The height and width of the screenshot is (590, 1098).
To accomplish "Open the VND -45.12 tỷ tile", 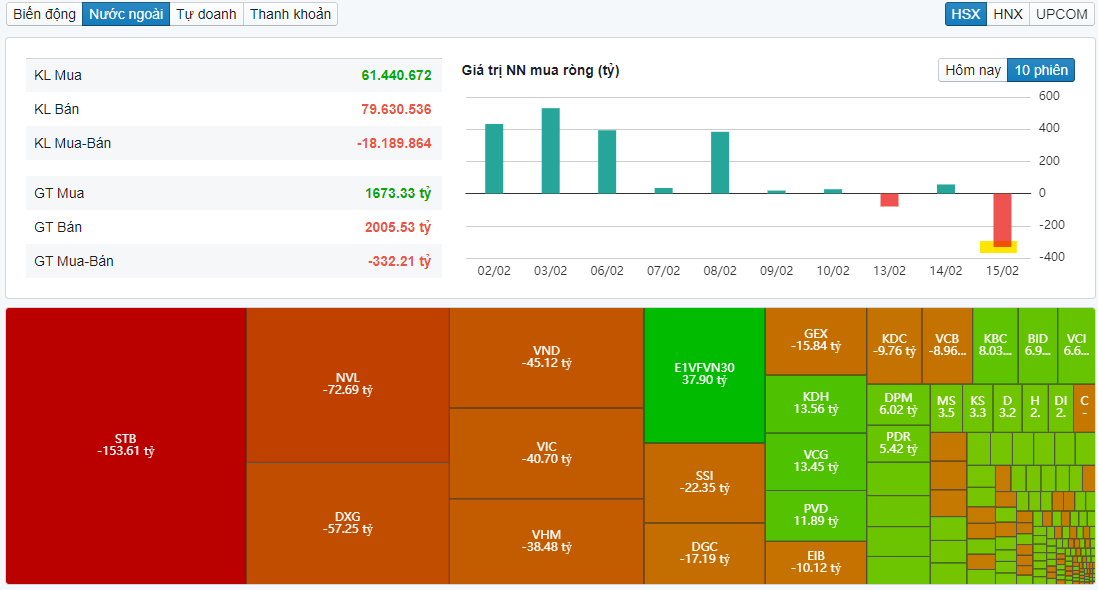I will click(x=546, y=358).
